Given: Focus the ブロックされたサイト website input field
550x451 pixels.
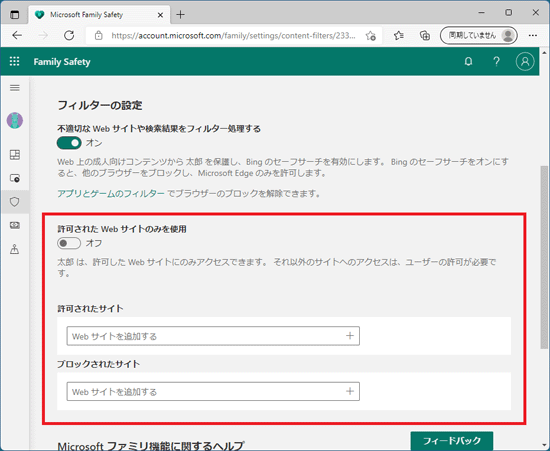Looking at the screenshot, I should coord(213,391).
